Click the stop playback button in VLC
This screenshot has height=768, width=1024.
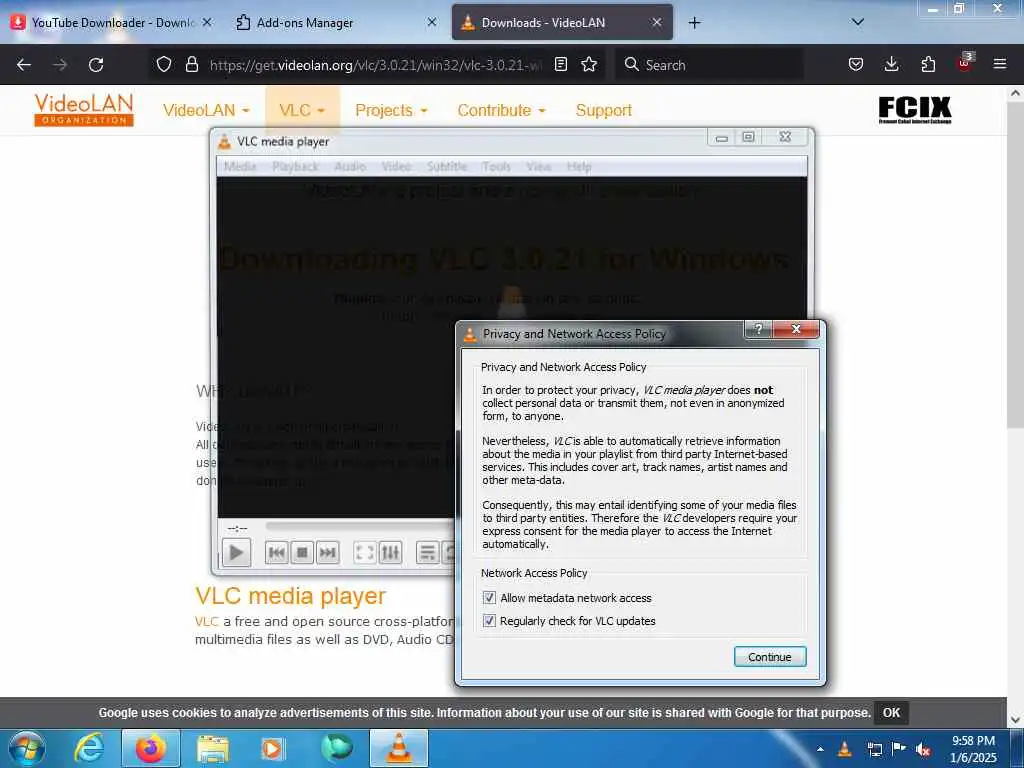[x=302, y=552]
